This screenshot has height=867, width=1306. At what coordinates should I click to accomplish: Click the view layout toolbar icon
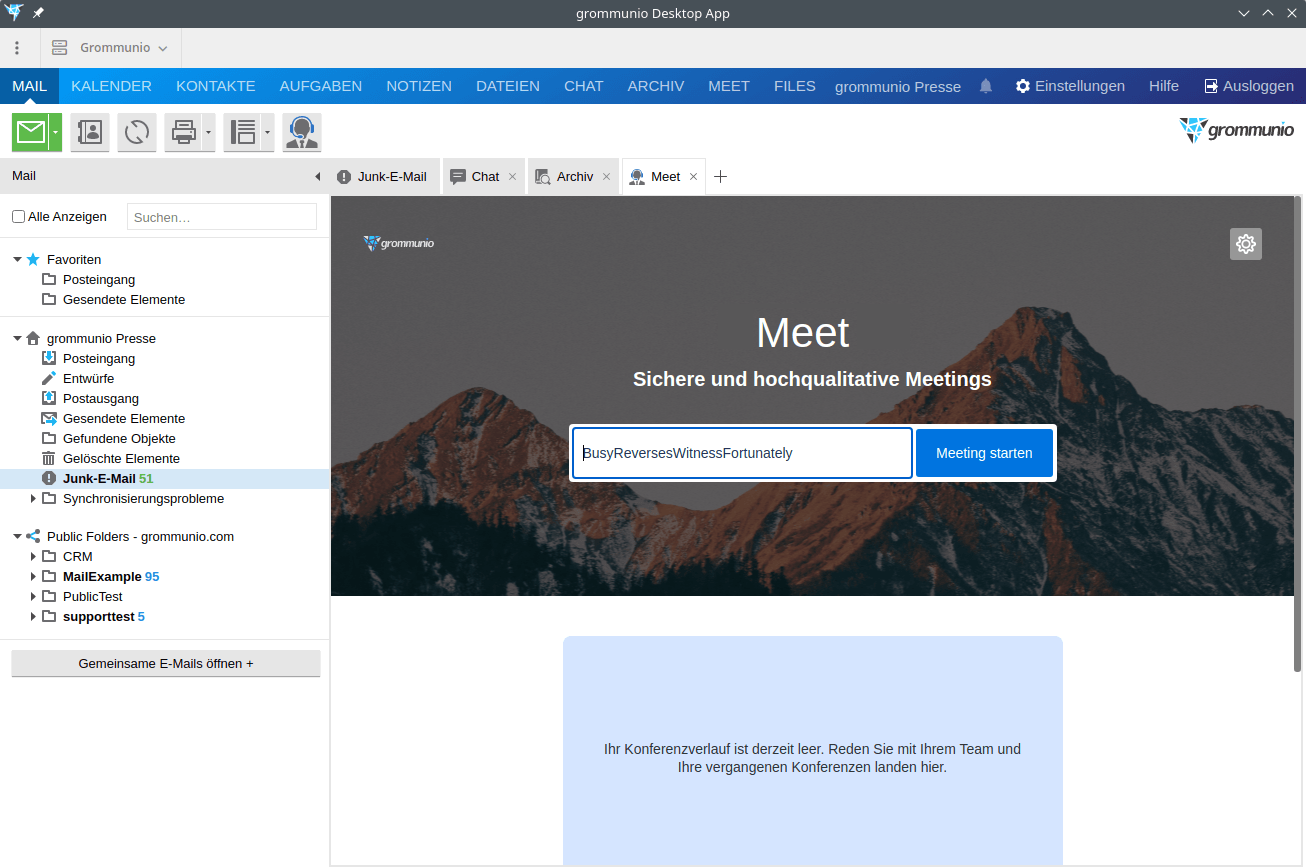coord(242,132)
